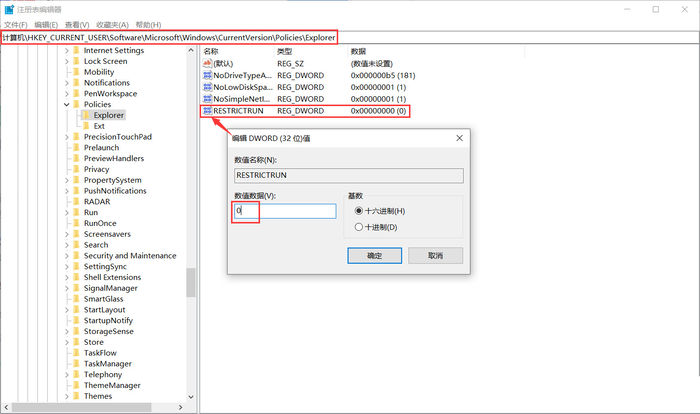Click the Registry Editor app icon in title bar
The width and height of the screenshot is (700, 414).
tap(9, 9)
